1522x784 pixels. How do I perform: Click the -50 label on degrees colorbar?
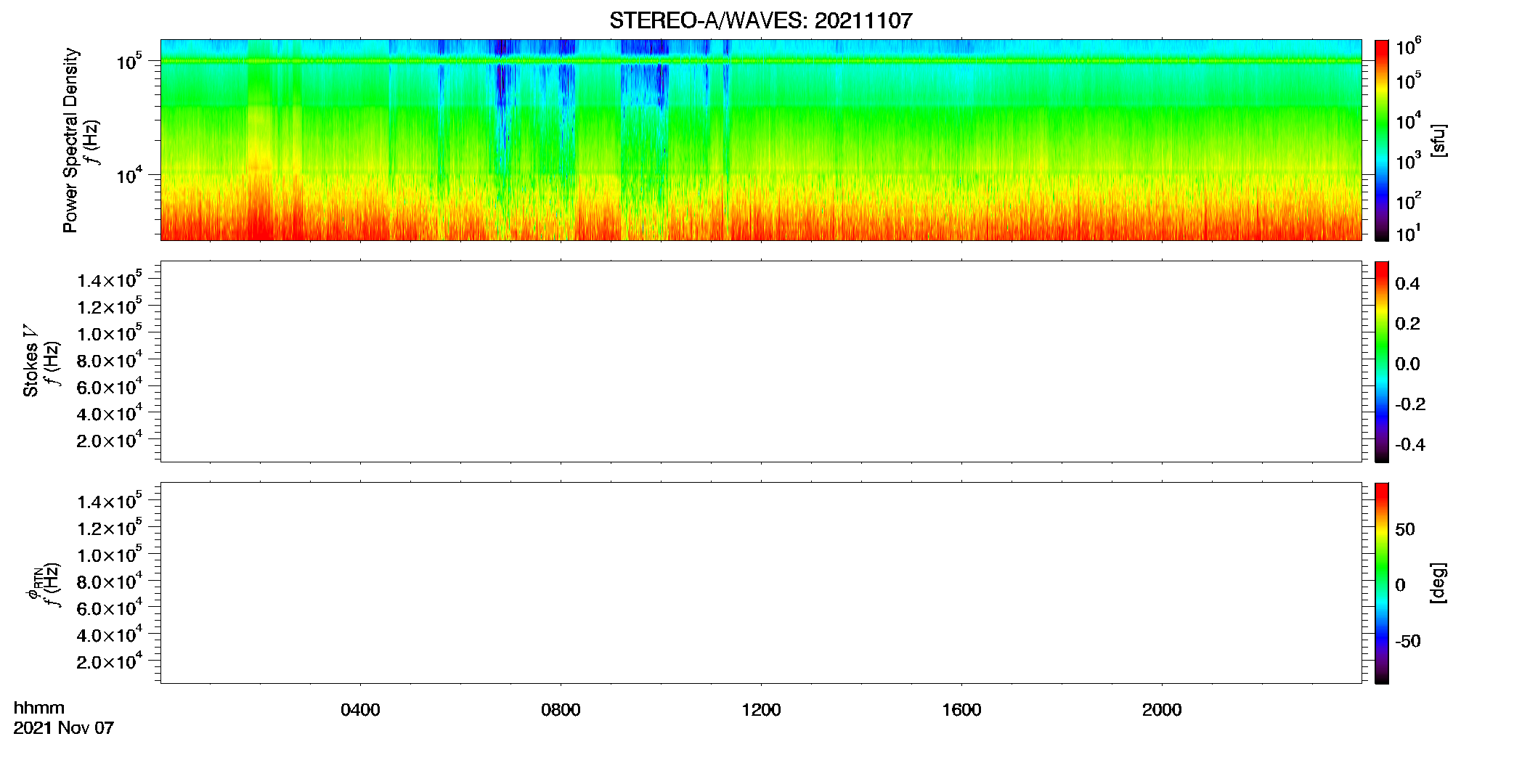pos(1408,641)
